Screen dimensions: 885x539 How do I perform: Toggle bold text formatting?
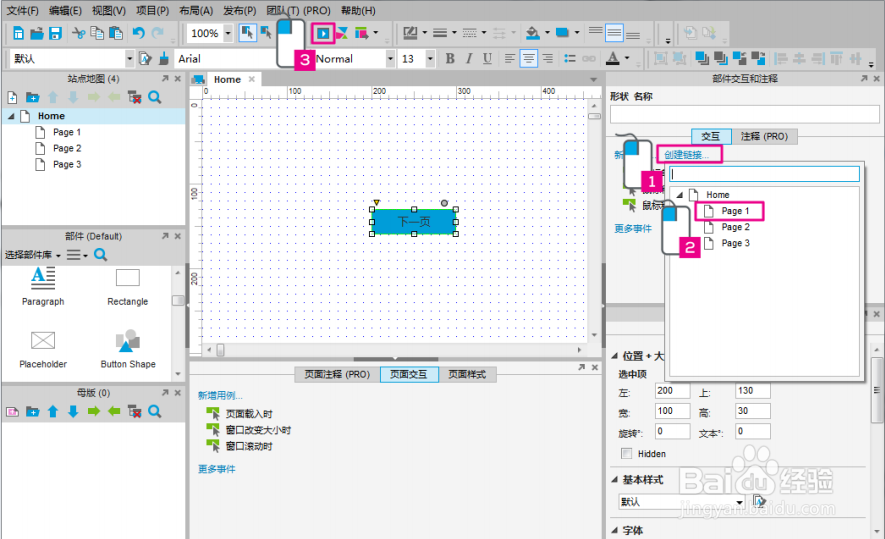(x=450, y=58)
